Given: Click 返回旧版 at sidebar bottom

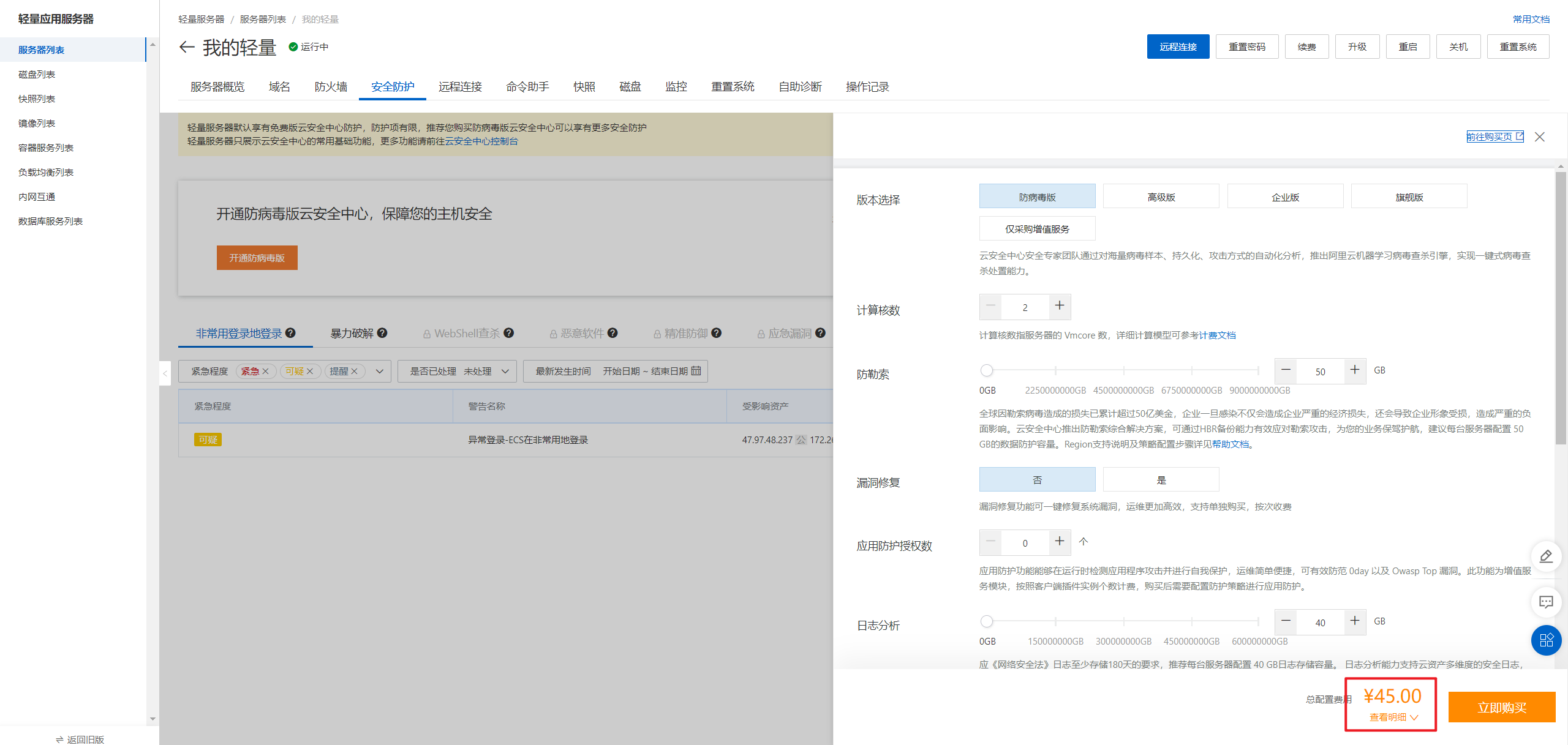Looking at the screenshot, I should click(80, 739).
